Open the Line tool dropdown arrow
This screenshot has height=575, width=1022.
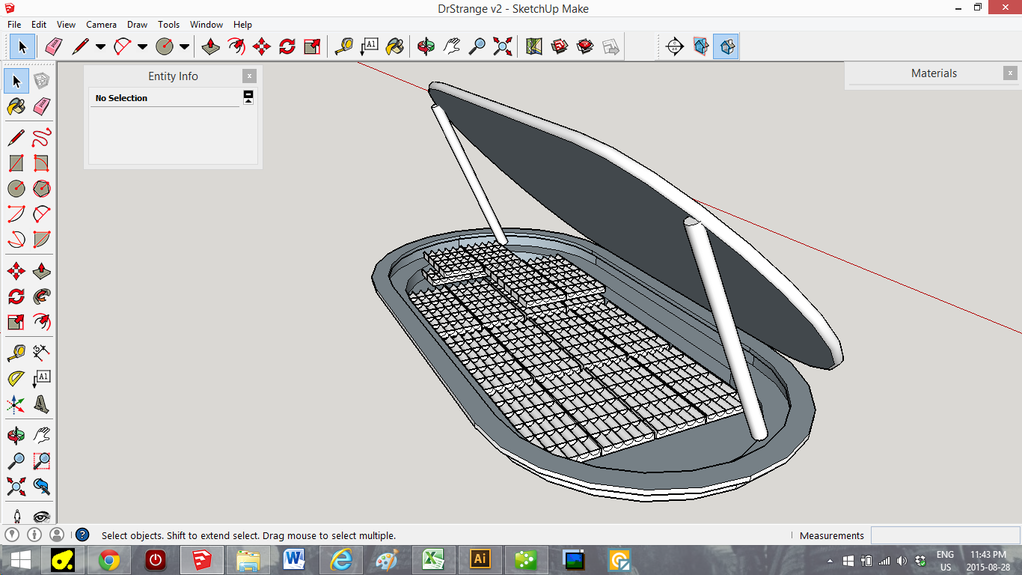coord(100,46)
